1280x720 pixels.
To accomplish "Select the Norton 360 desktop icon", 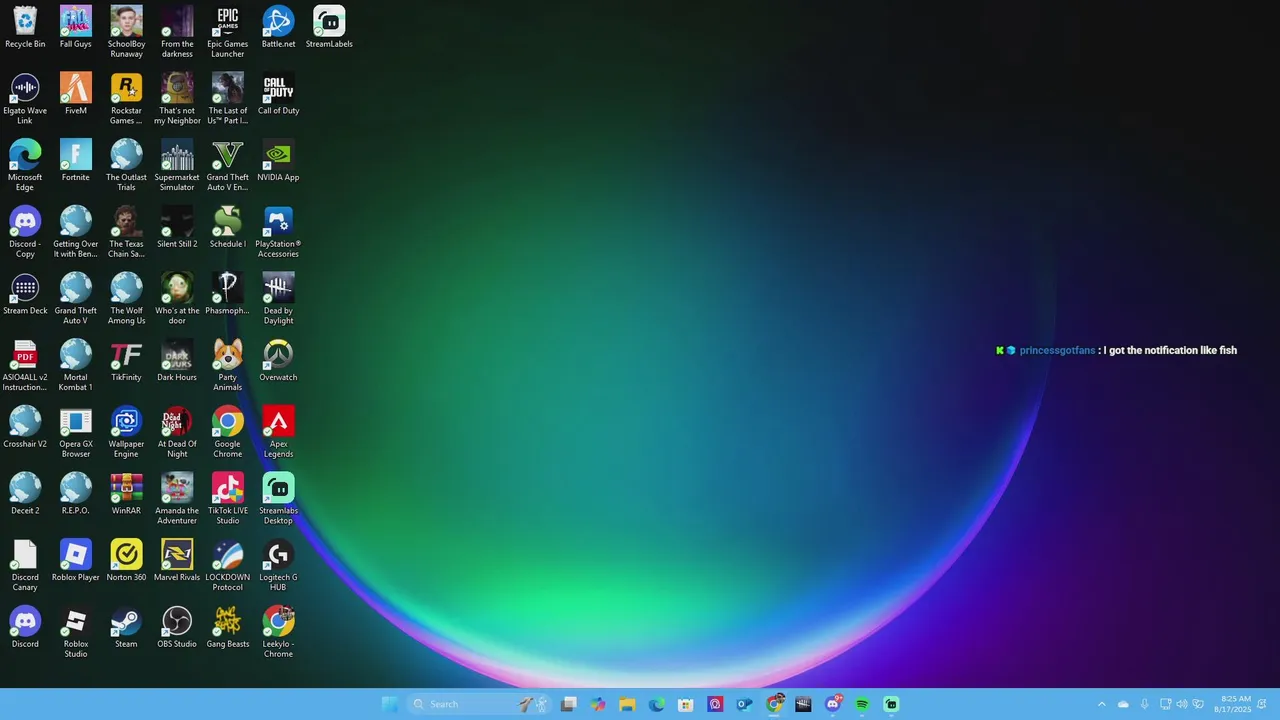I will (126, 560).
